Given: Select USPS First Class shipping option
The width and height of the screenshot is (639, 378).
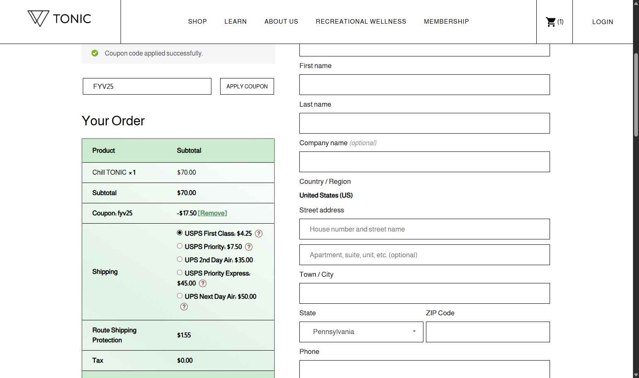Looking at the screenshot, I should [x=179, y=233].
